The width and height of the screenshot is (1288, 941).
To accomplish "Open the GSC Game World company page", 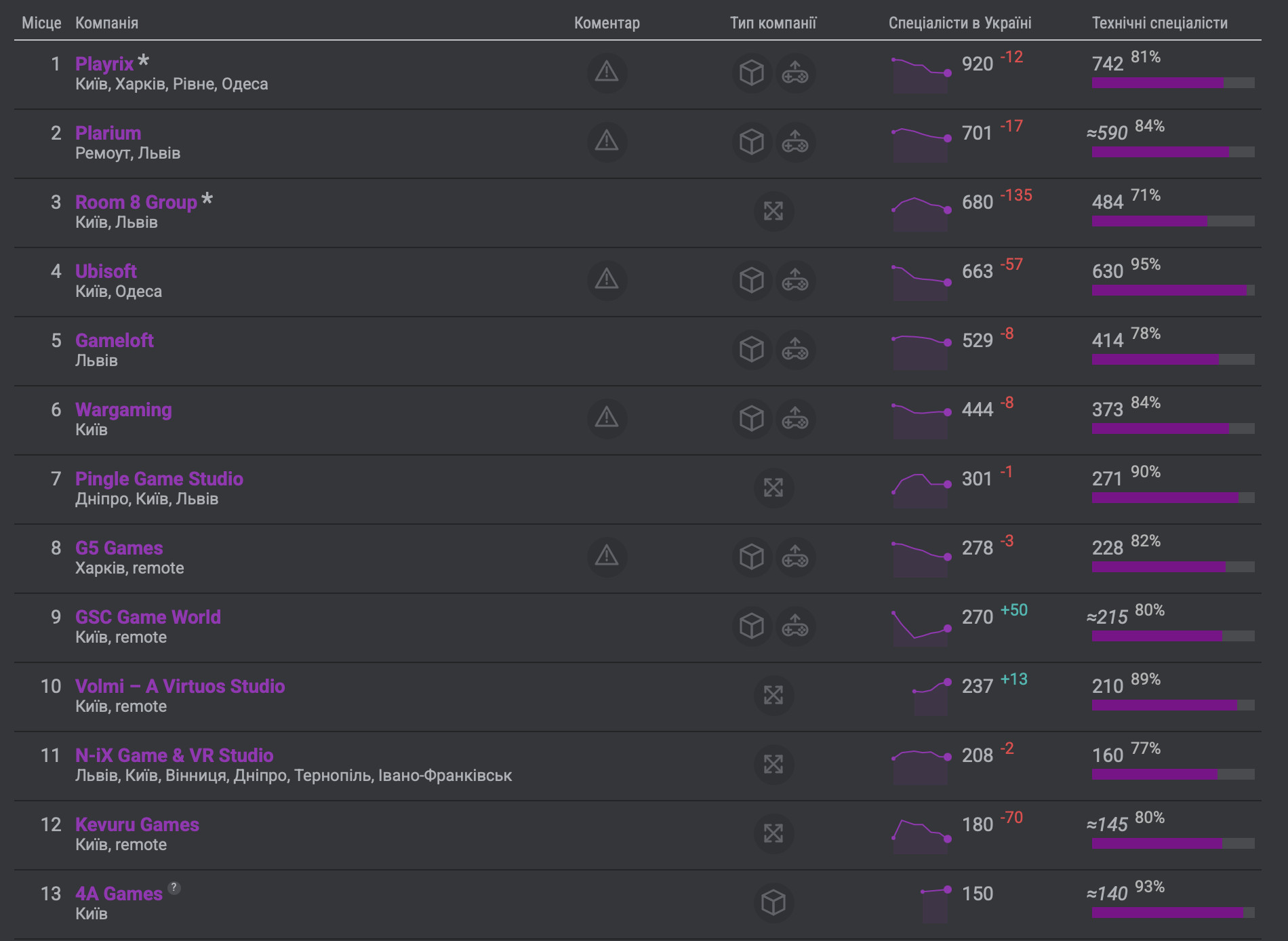I will (x=148, y=617).
